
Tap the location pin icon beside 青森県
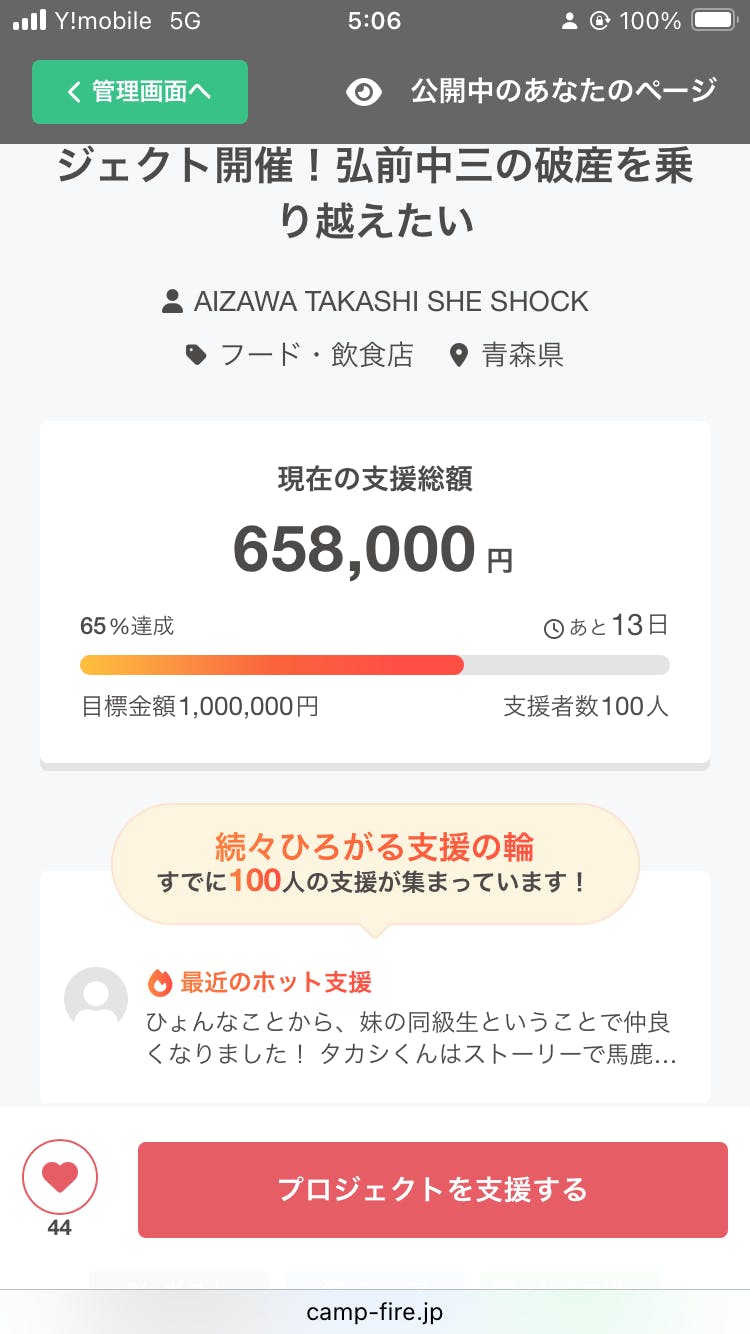click(459, 355)
